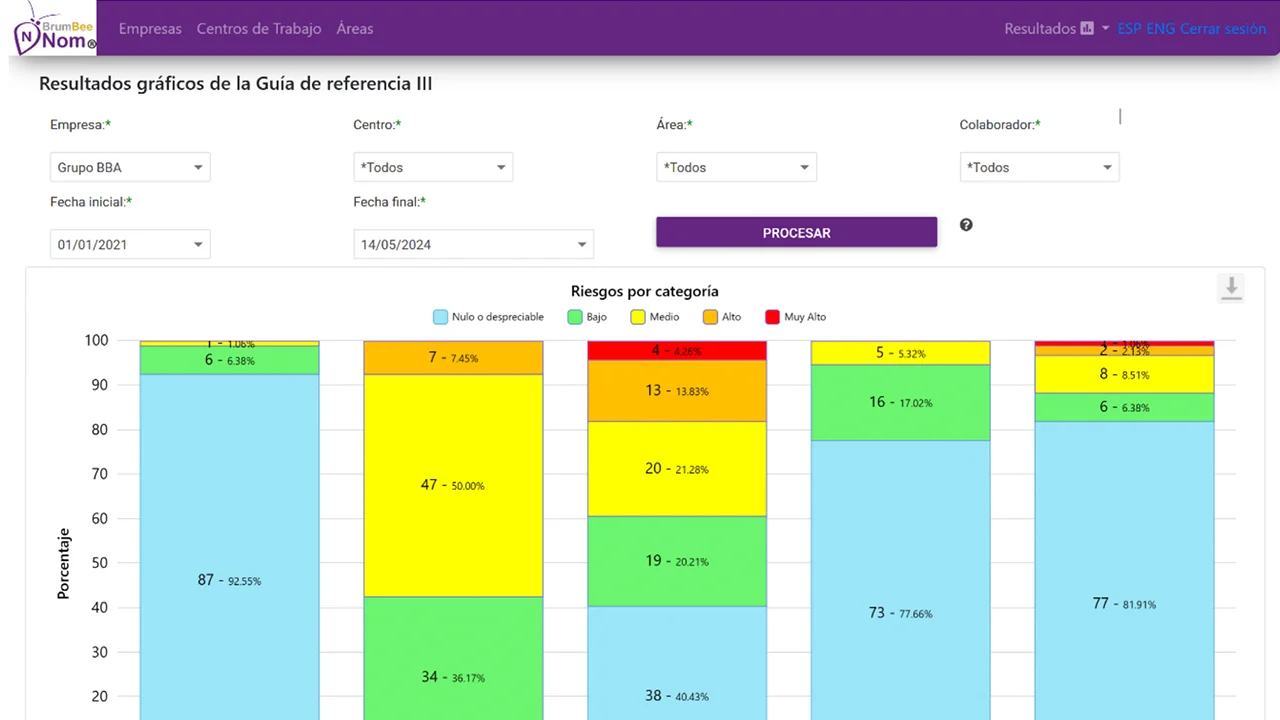Click Cerrar sesión link

tap(1223, 29)
